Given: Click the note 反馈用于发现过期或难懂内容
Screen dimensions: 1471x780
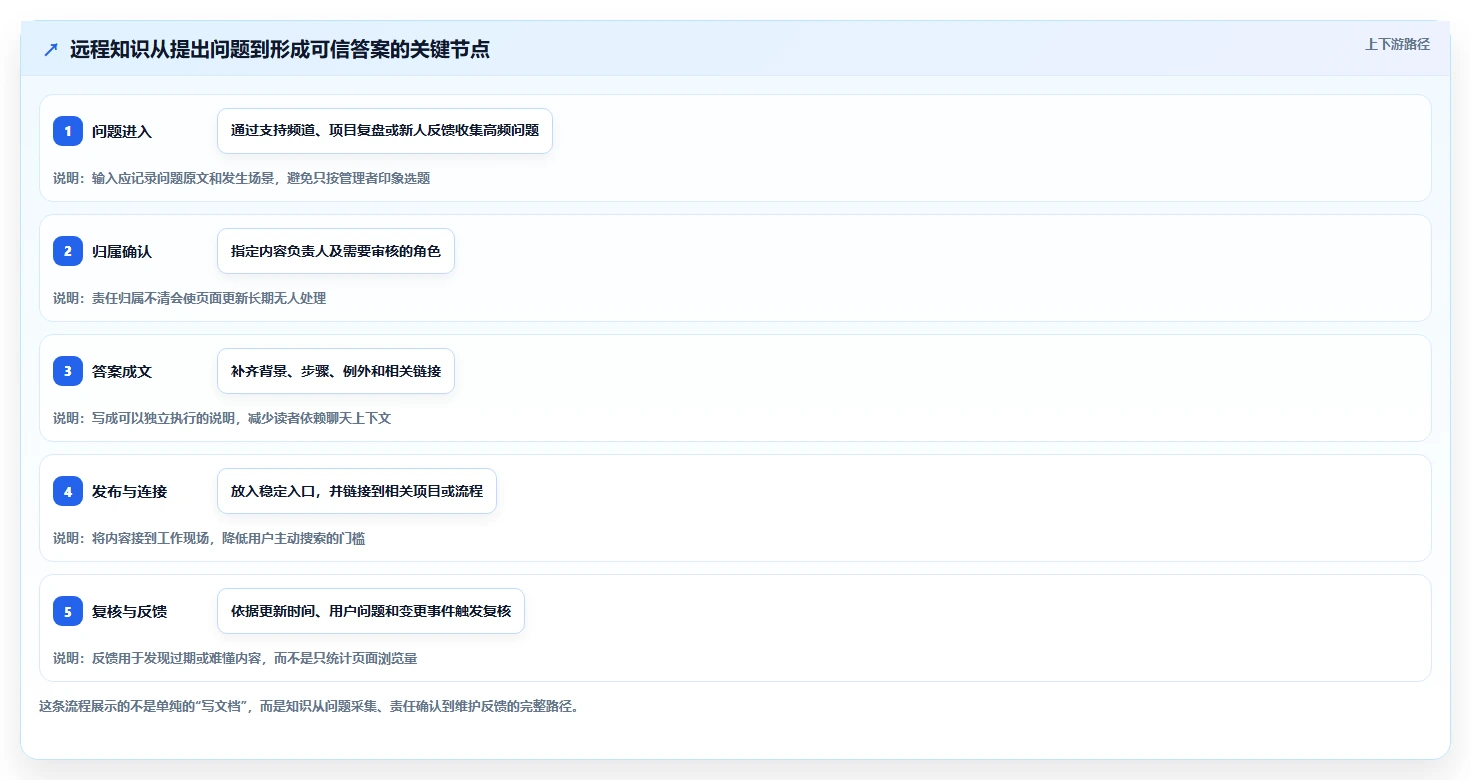Looking at the screenshot, I should click(235, 658).
